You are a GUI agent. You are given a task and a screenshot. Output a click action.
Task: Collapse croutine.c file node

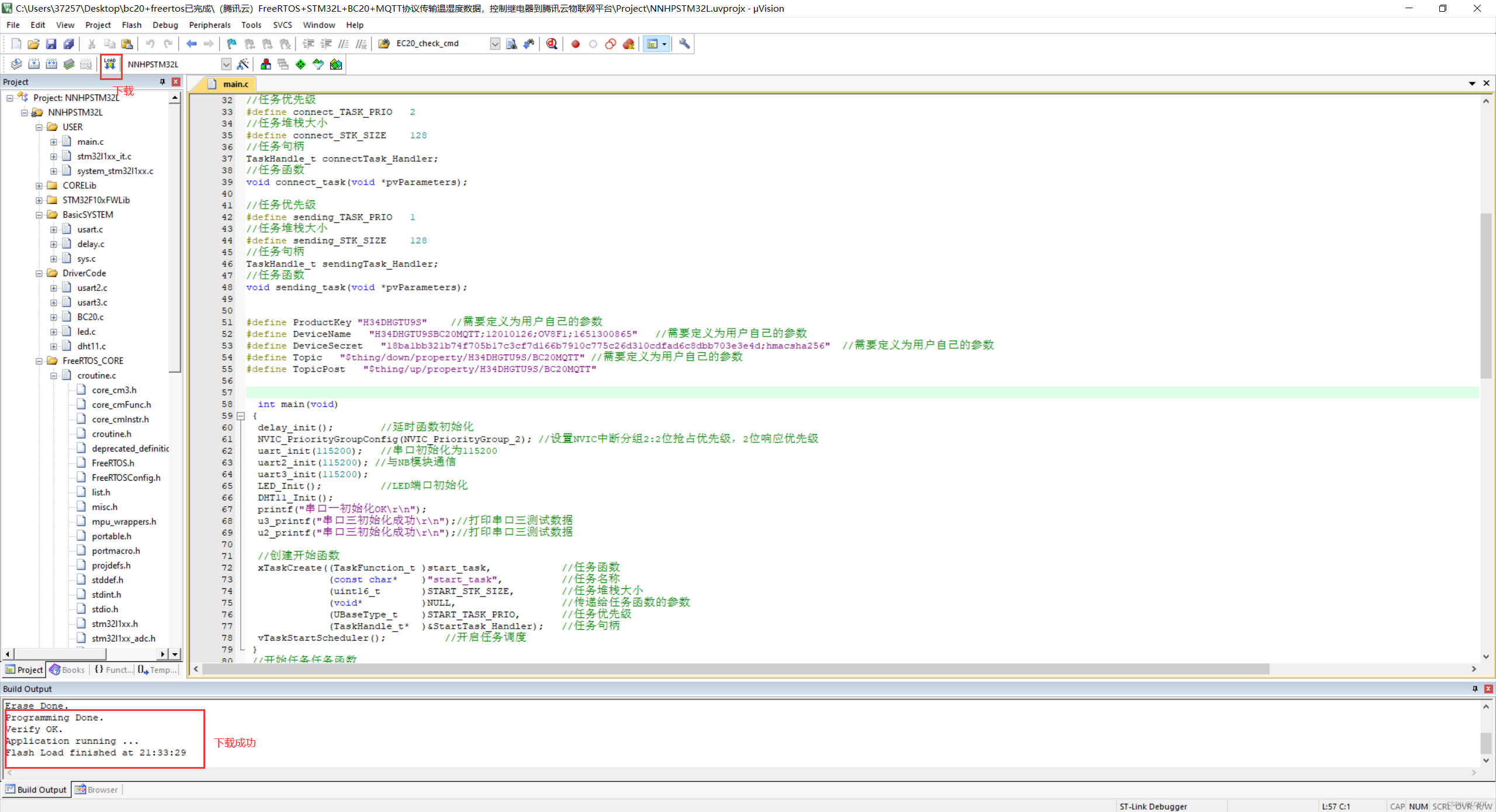pos(53,376)
